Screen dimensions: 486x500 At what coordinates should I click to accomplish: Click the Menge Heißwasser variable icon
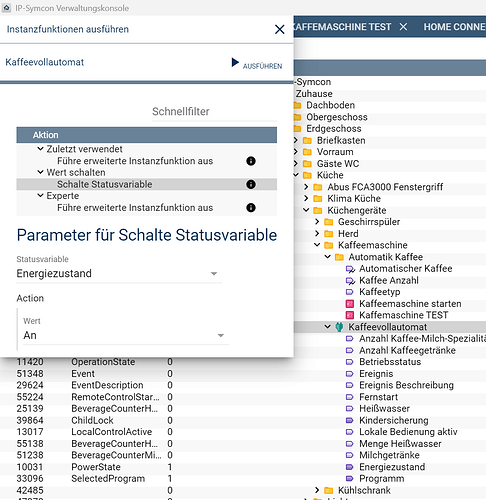pyautogui.click(x=349, y=444)
